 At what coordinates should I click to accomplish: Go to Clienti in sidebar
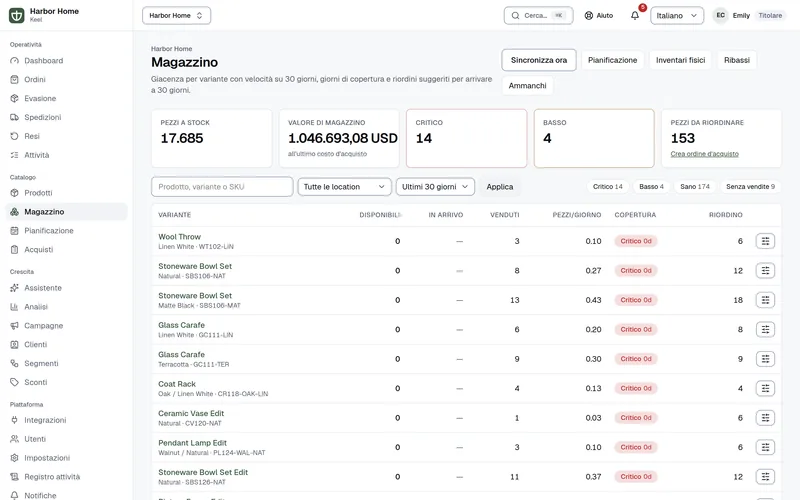[66, 344]
